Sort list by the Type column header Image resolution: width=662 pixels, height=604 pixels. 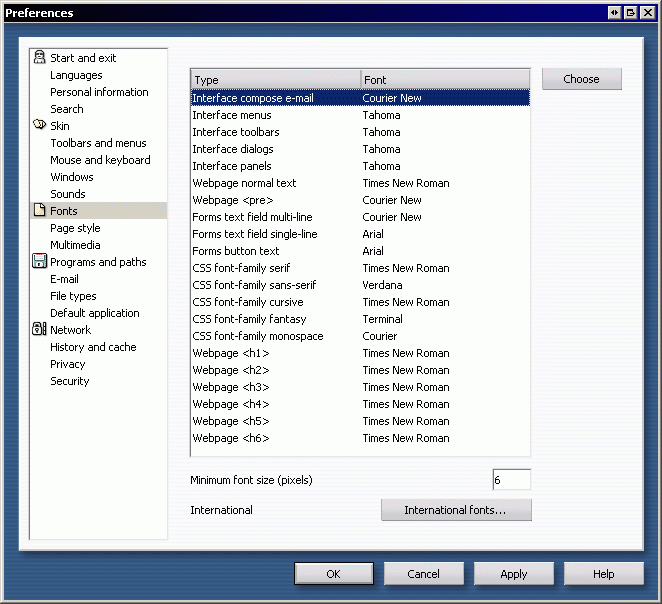click(275, 80)
